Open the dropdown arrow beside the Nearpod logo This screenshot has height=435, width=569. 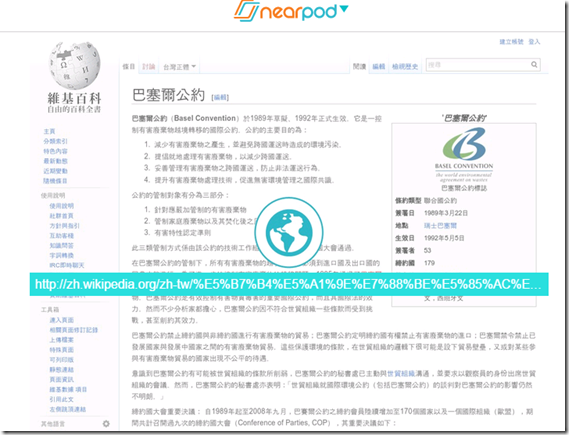(x=344, y=8)
